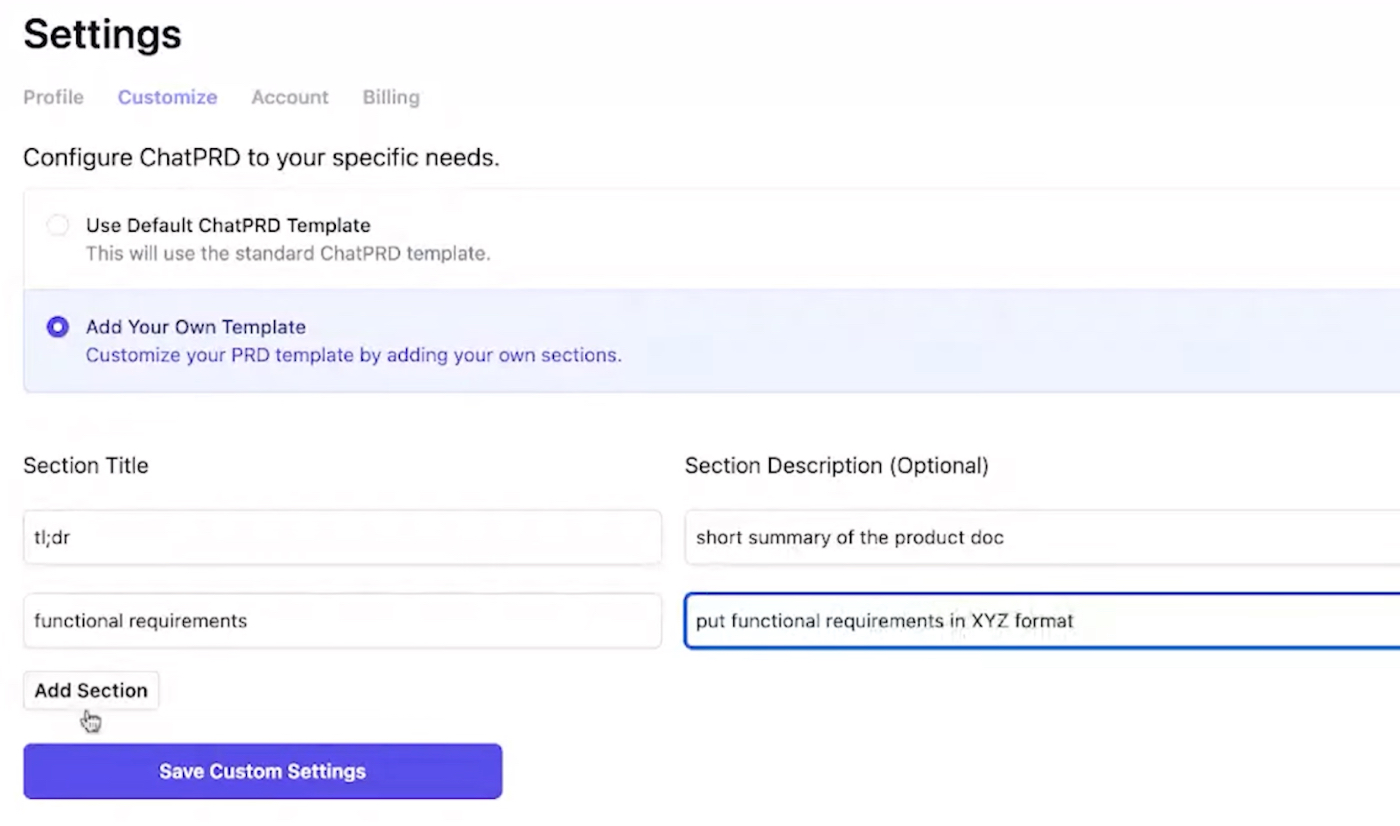Click the 'tl;dr' section title field
The image size is (1400, 826).
(342, 537)
